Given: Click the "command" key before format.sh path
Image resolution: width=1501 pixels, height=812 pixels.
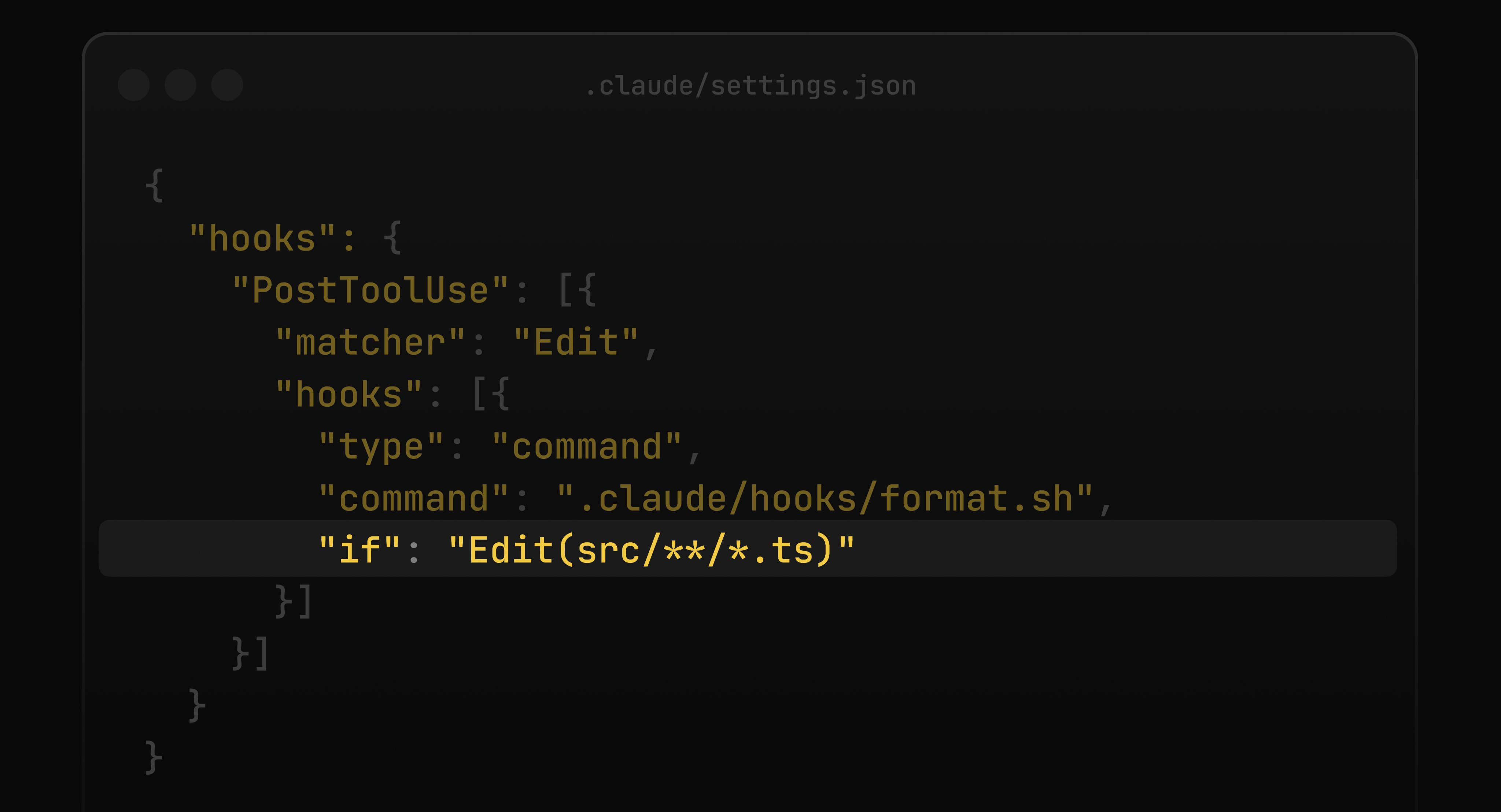Looking at the screenshot, I should pos(414,499).
